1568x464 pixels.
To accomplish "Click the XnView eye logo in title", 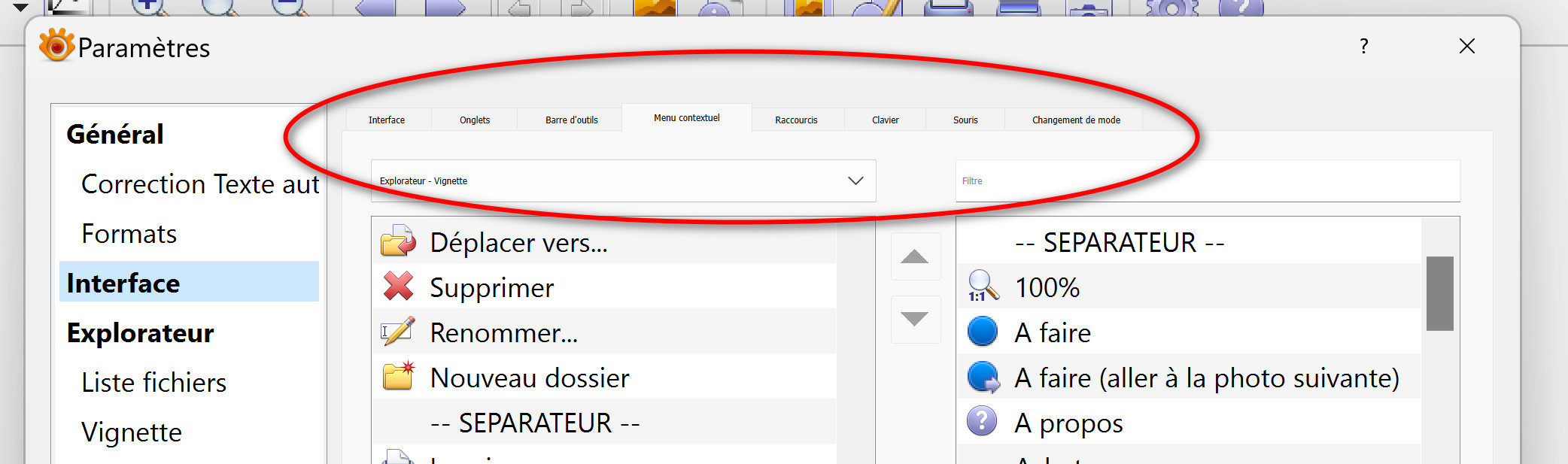I will coord(56,45).
